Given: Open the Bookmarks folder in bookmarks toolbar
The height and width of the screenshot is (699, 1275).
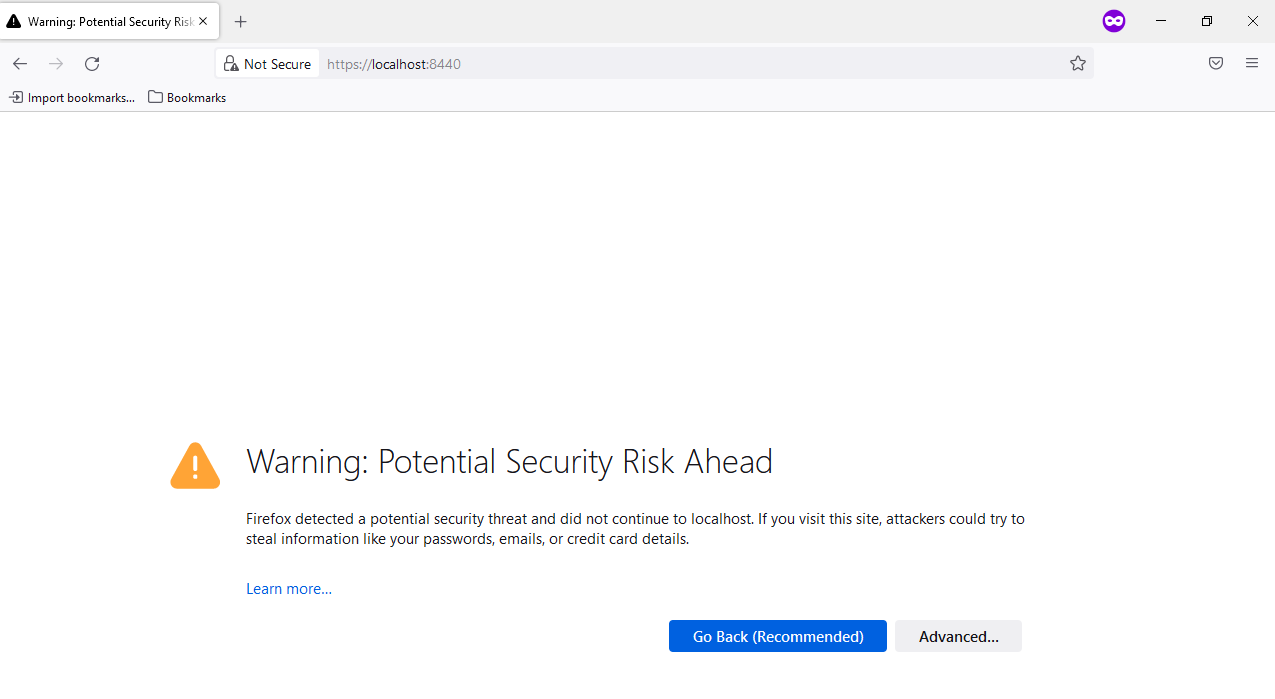Looking at the screenshot, I should click(187, 97).
